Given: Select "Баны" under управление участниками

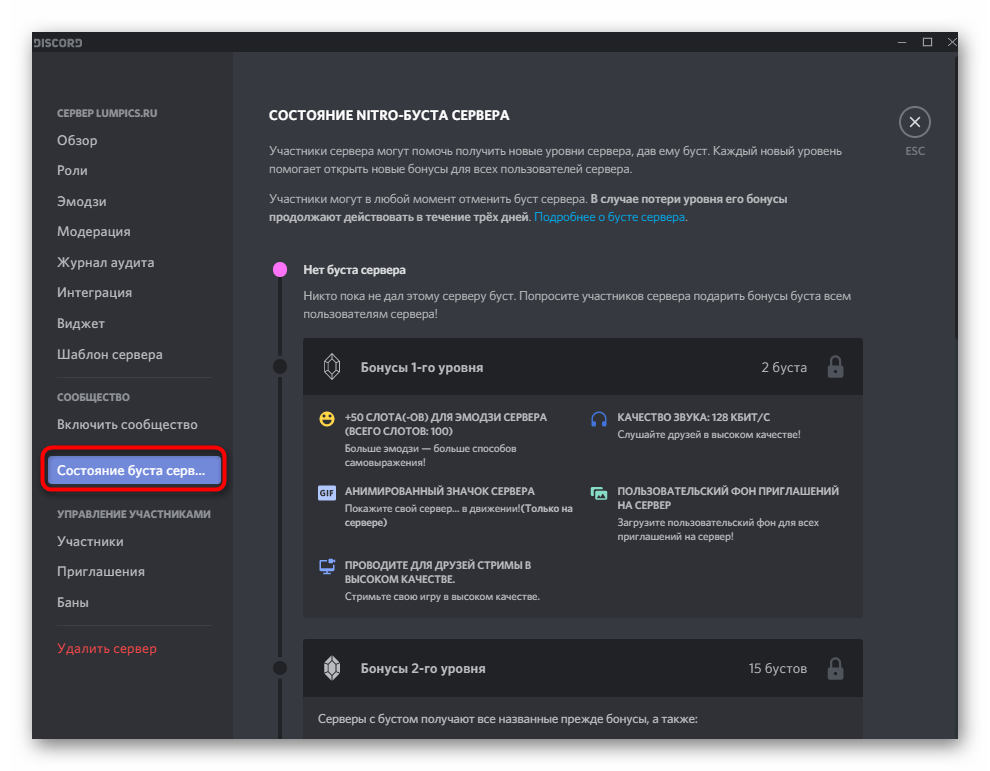Looking at the screenshot, I should pyautogui.click(x=69, y=601).
